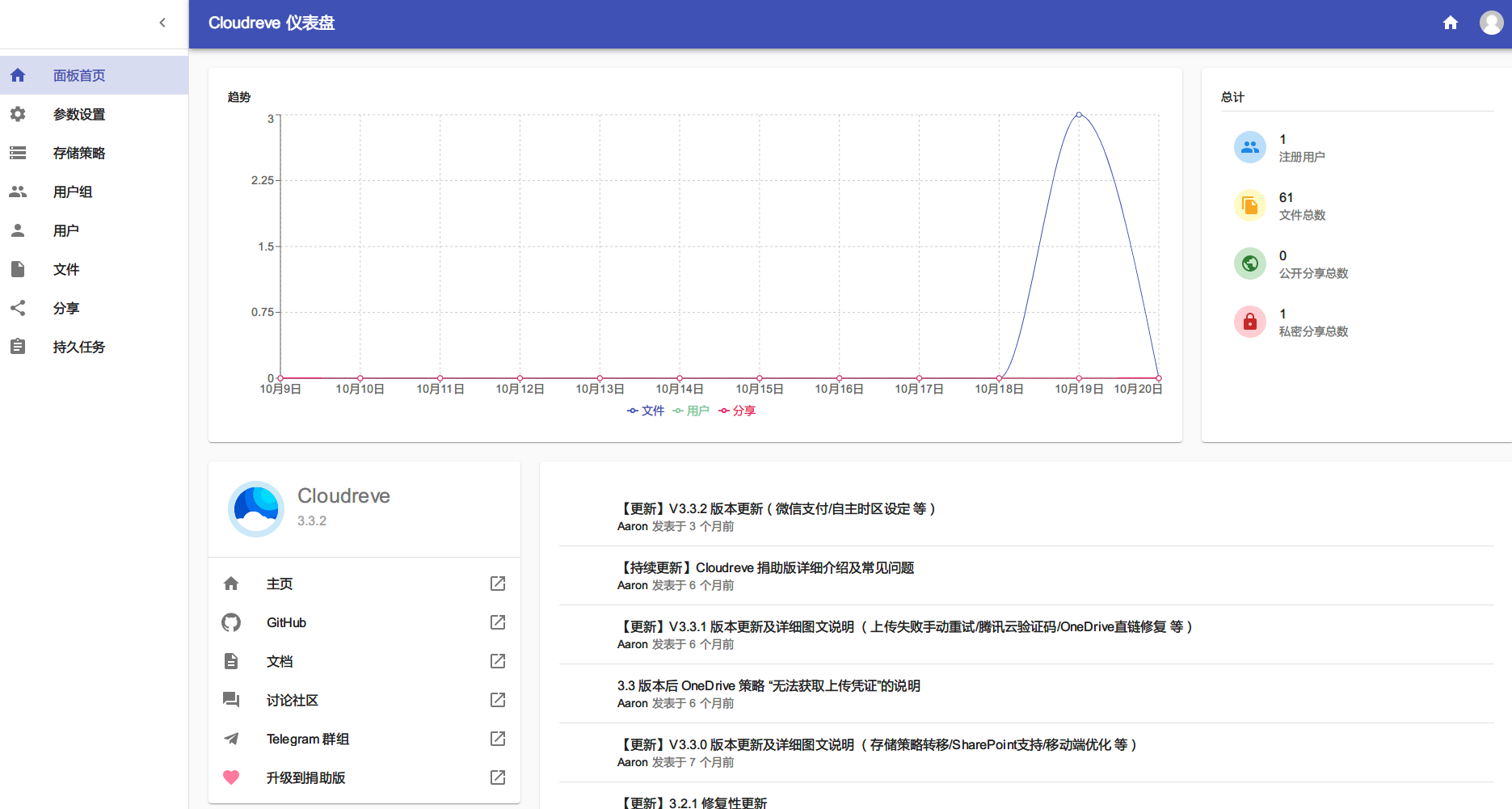Toggle 分享 series in chart legend
This screenshot has width=1512, height=809.
click(x=737, y=411)
